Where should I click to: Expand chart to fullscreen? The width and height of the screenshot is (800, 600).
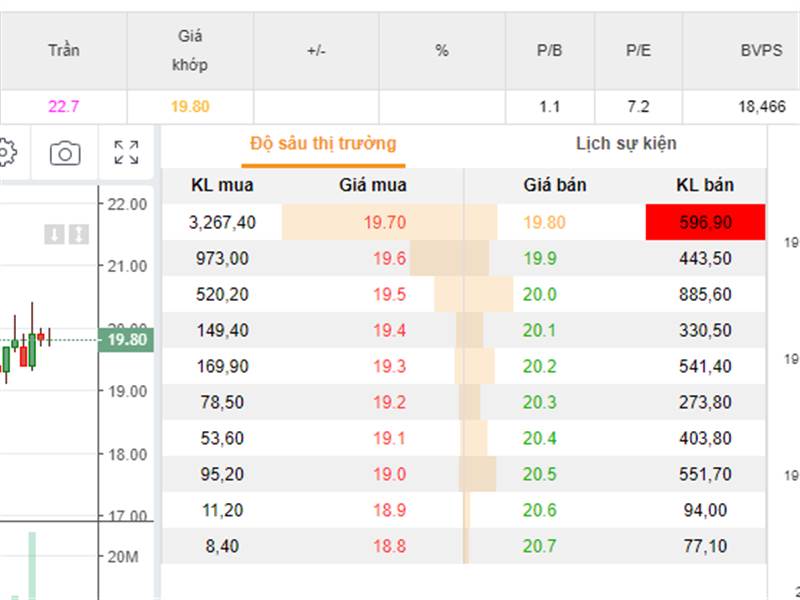pyautogui.click(x=126, y=153)
